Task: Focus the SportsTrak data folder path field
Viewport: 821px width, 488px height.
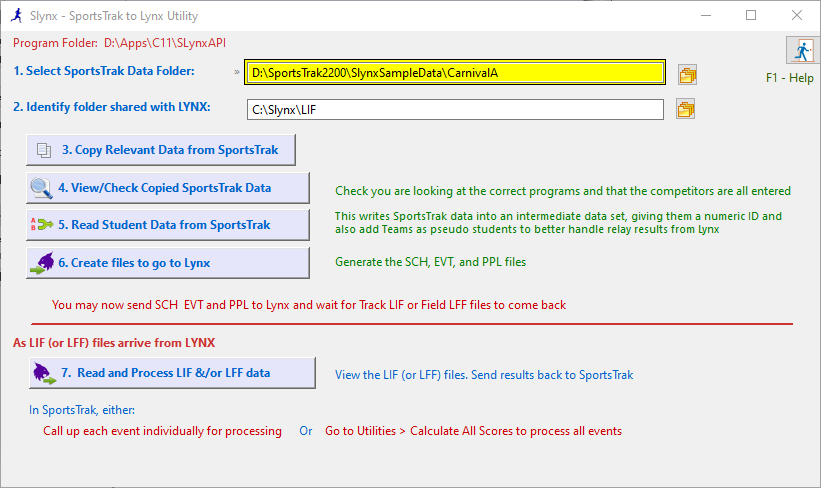Action: [x=454, y=72]
